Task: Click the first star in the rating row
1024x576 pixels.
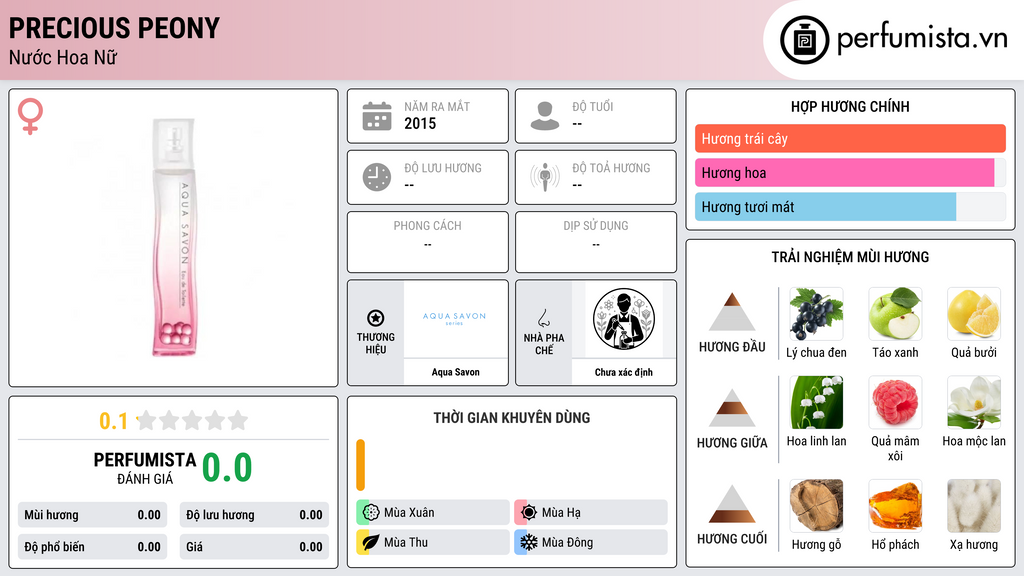Action: tap(146, 420)
